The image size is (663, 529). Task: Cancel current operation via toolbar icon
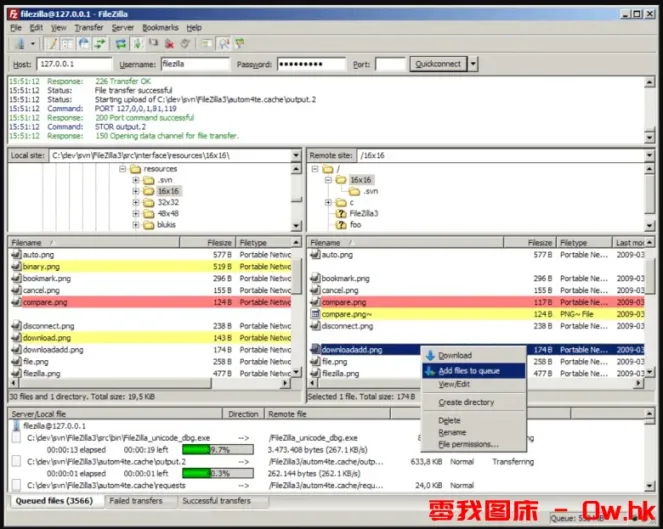coord(154,44)
